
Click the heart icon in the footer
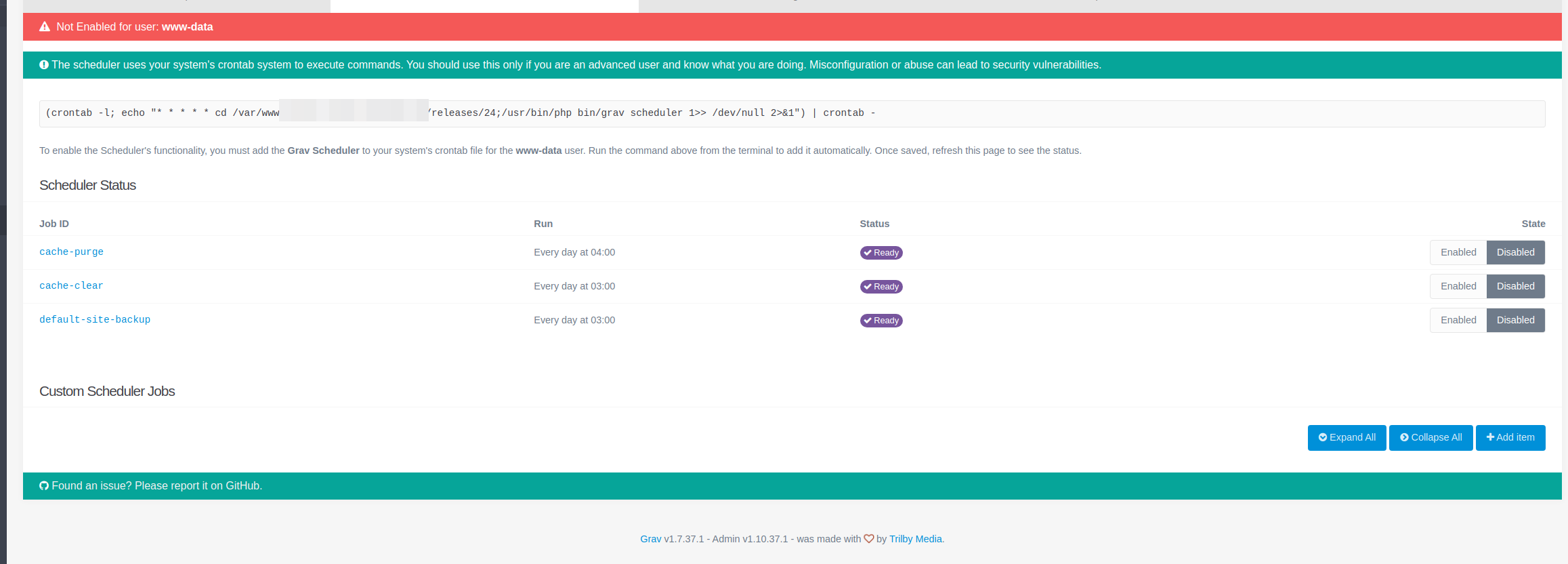point(868,539)
